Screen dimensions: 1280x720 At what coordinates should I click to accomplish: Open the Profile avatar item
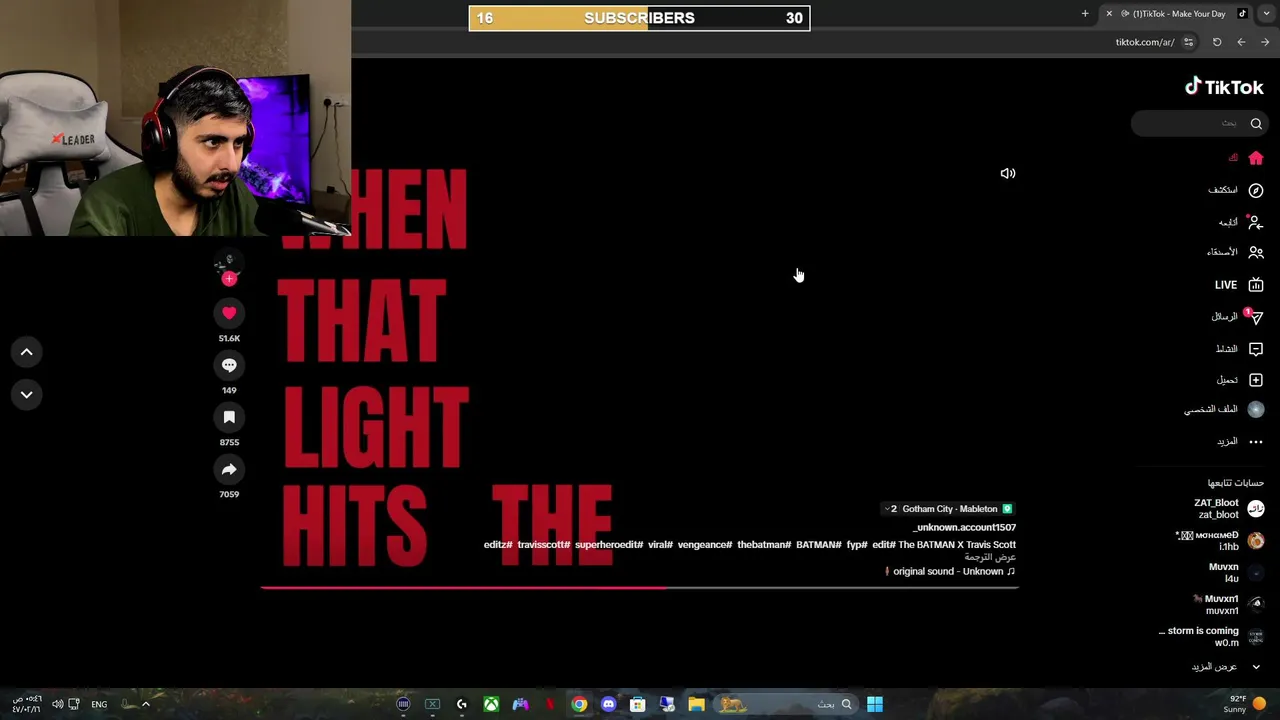click(x=1225, y=409)
